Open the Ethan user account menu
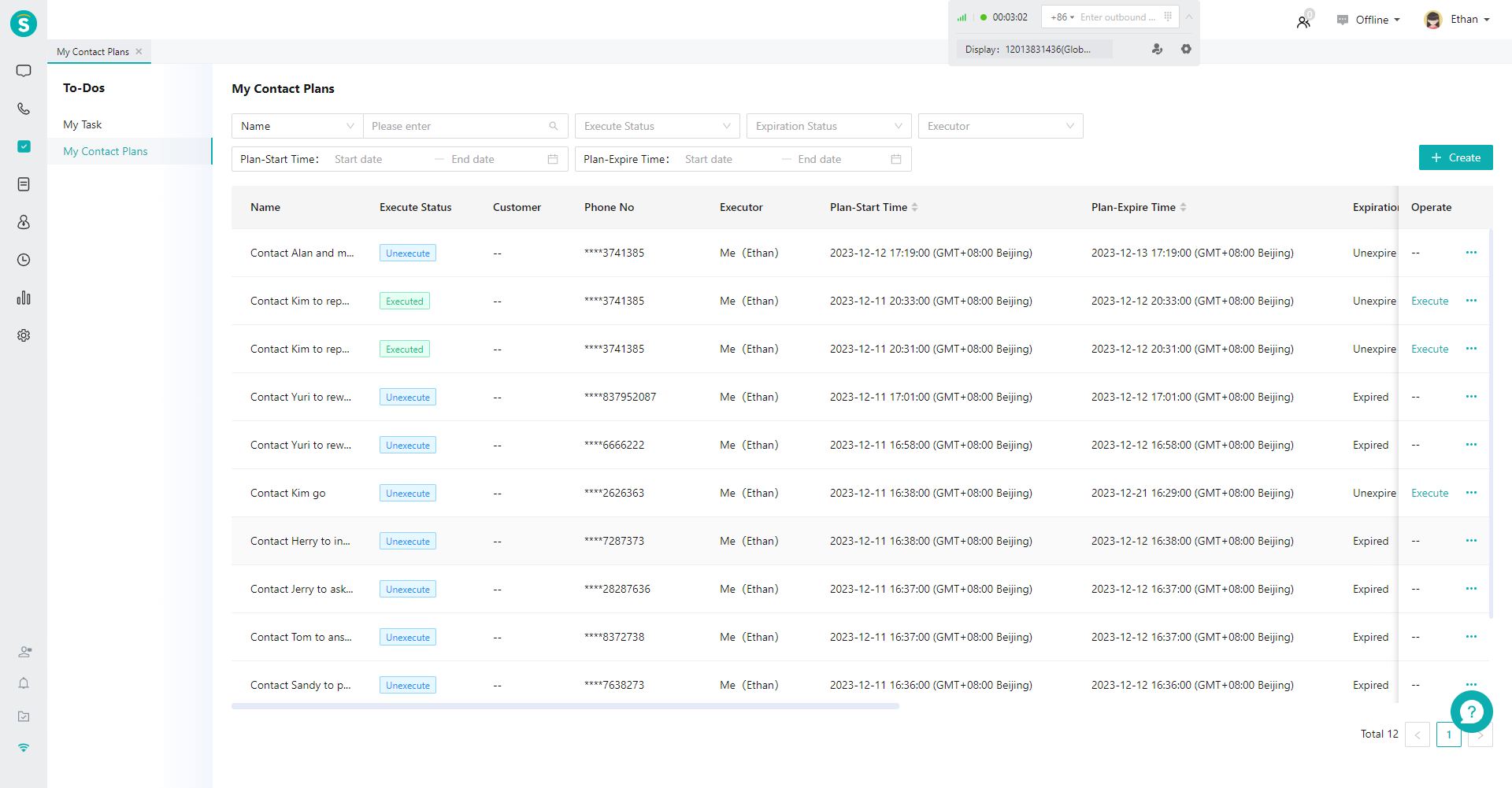This screenshot has width=1512, height=788. click(1458, 20)
